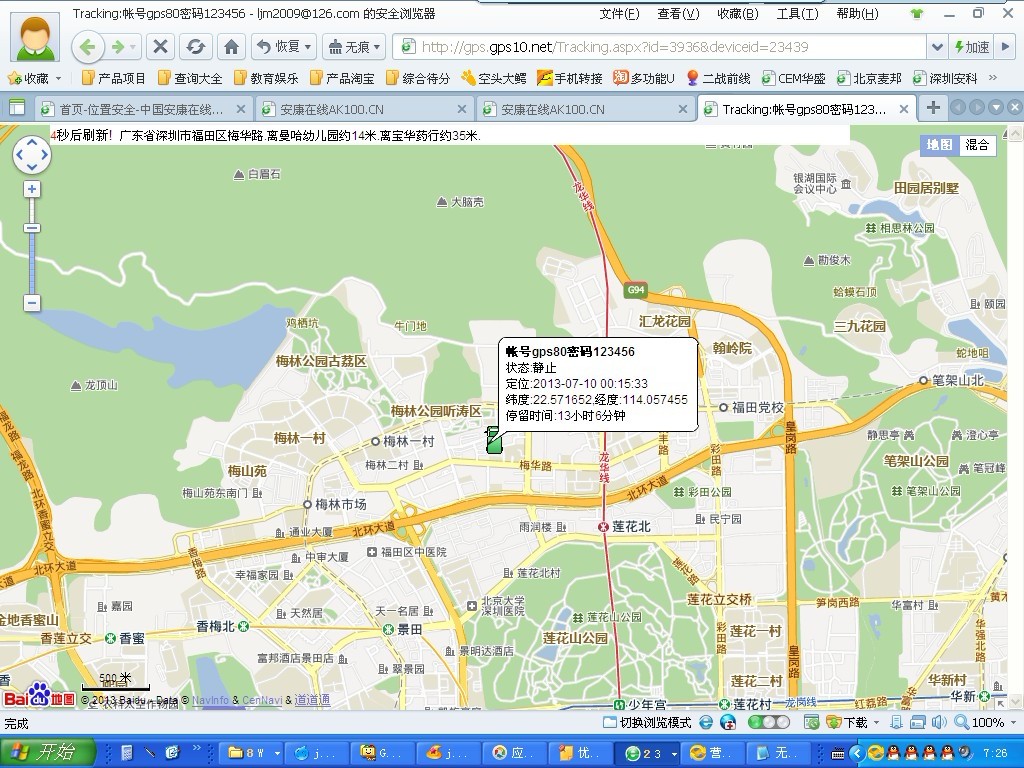Screen dimensions: 1024x768
Task: Show more bookmarks with chevron
Action: (x=993, y=78)
